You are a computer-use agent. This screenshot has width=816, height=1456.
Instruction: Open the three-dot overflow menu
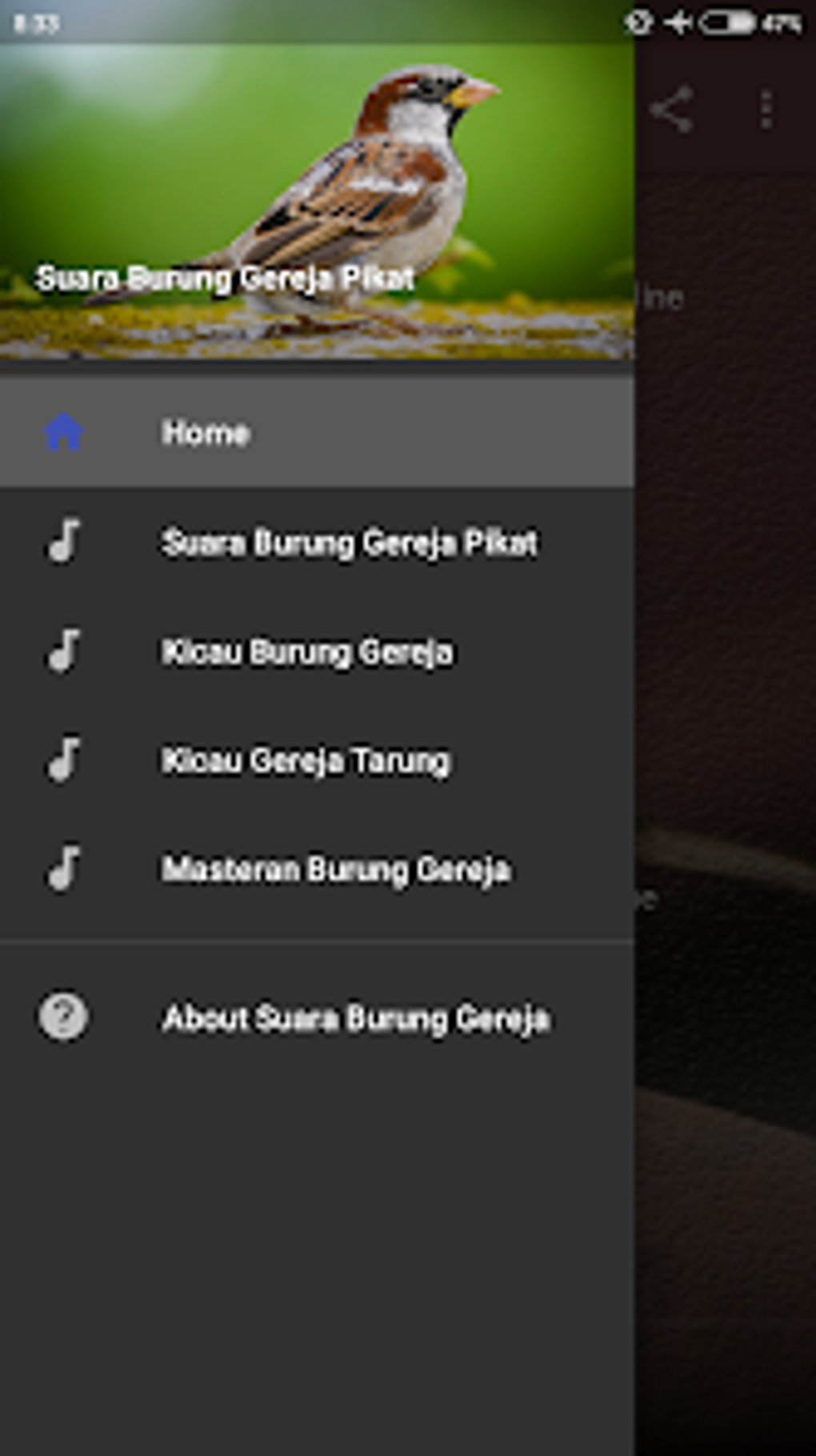(766, 110)
